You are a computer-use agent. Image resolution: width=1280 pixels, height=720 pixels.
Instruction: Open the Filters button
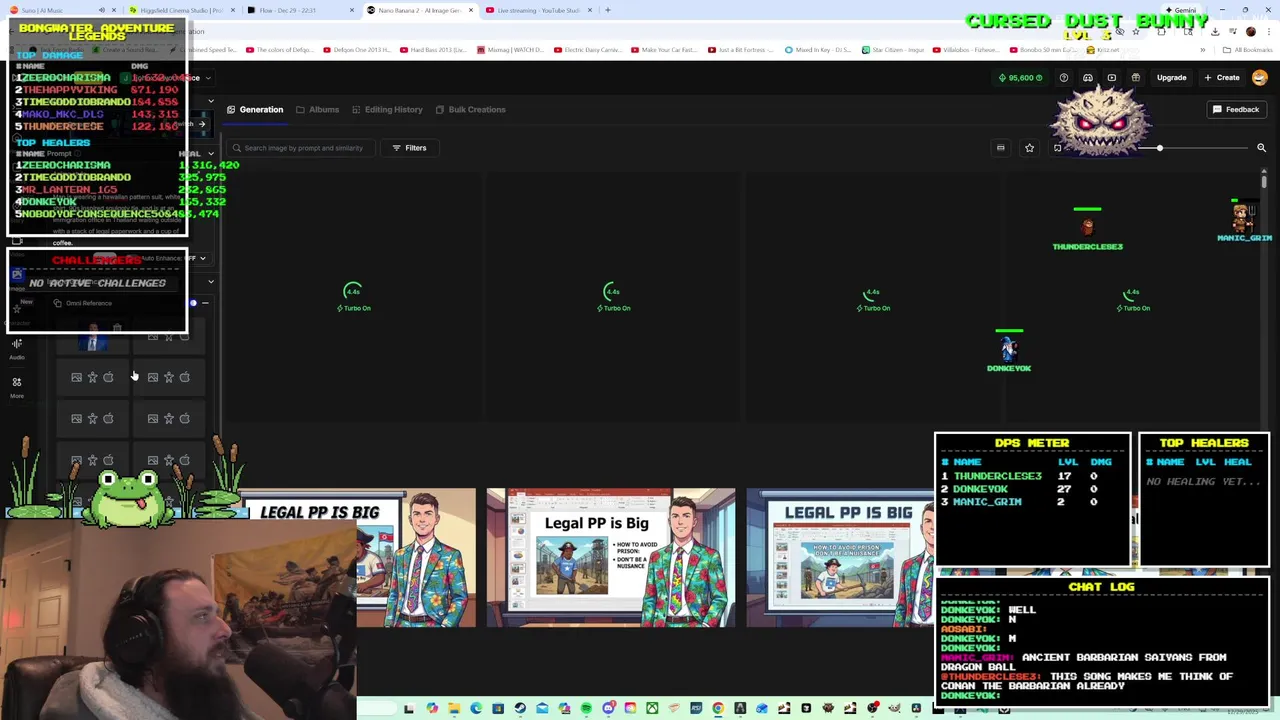[x=409, y=148]
